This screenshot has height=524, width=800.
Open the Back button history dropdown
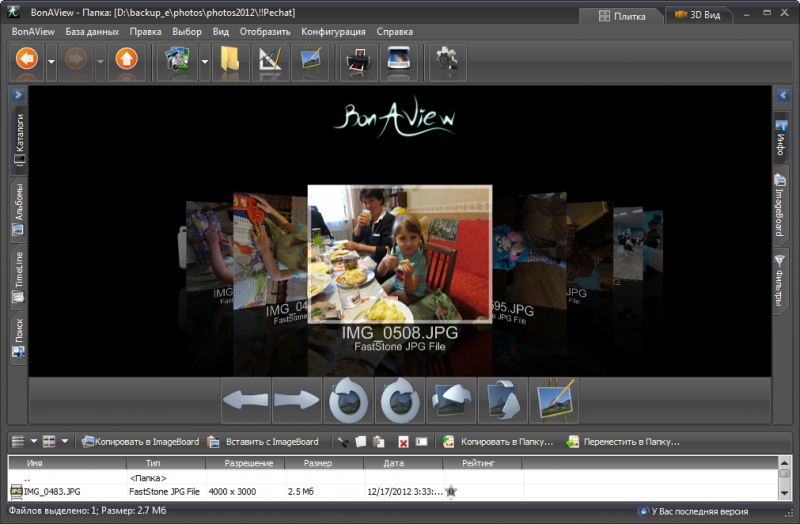pos(51,62)
